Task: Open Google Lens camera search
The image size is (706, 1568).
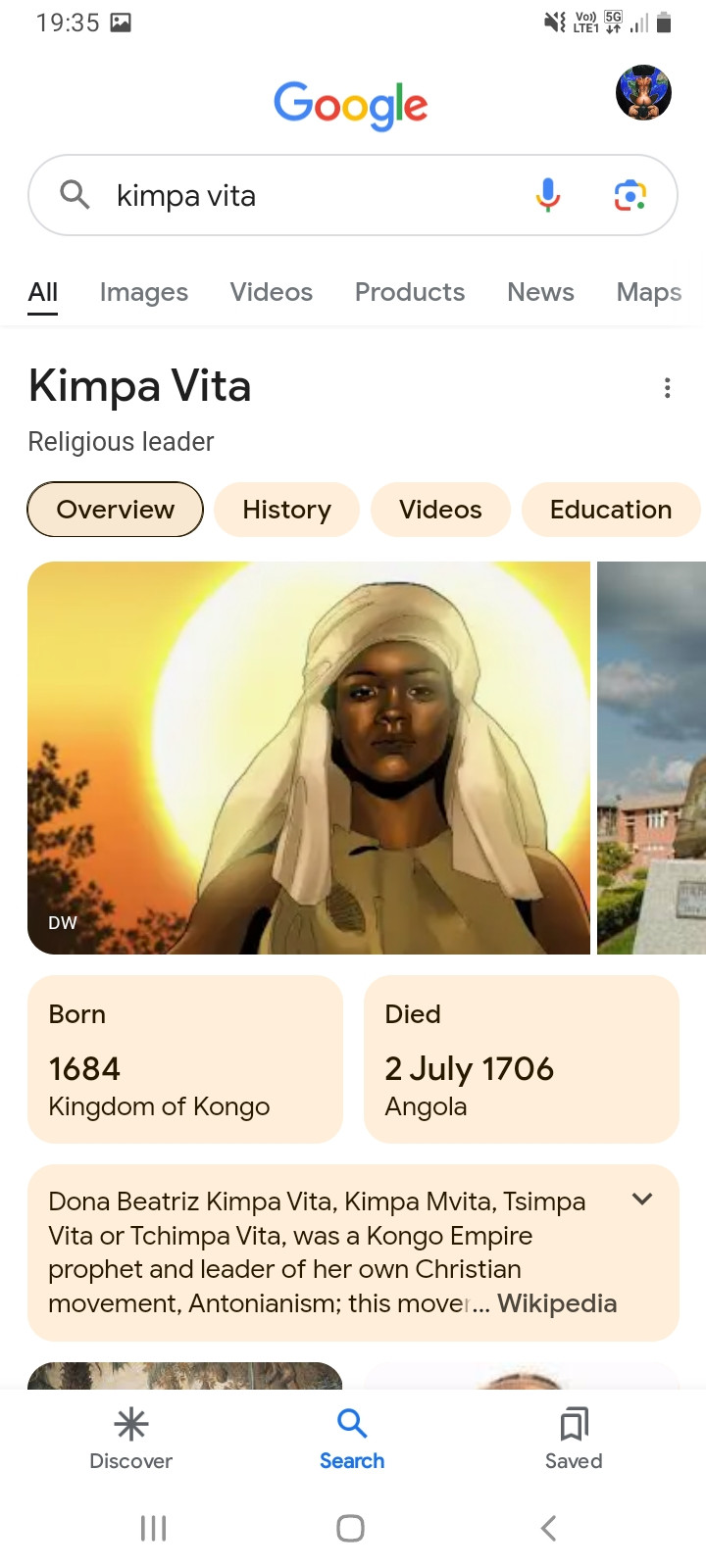Action: coord(630,195)
